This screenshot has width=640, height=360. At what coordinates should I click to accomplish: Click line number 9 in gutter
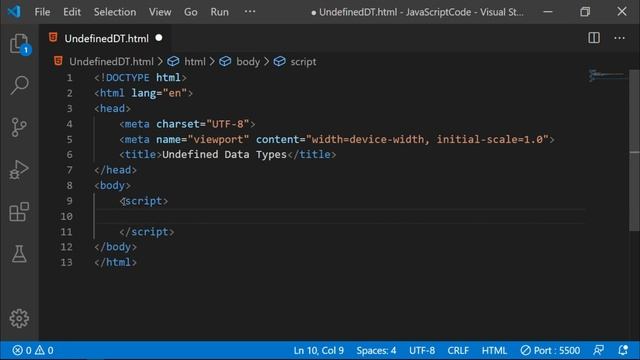click(x=69, y=201)
